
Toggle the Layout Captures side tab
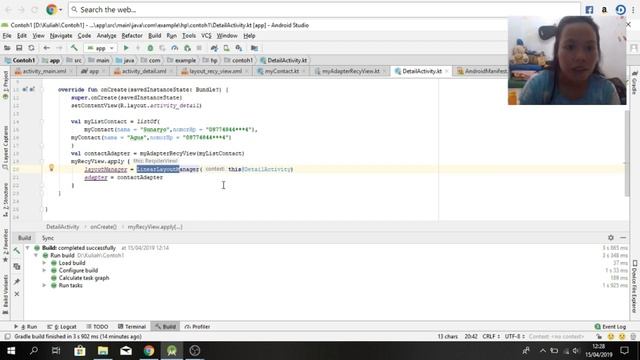point(5,148)
